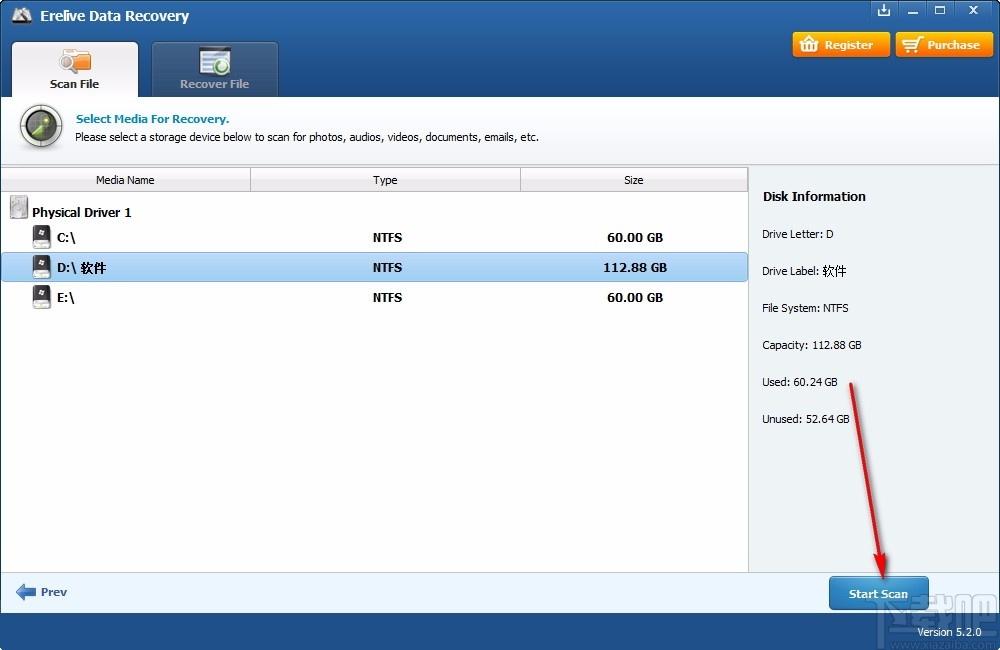Click the Recover File window icon
Screen dimensions: 1000x650
(215, 61)
